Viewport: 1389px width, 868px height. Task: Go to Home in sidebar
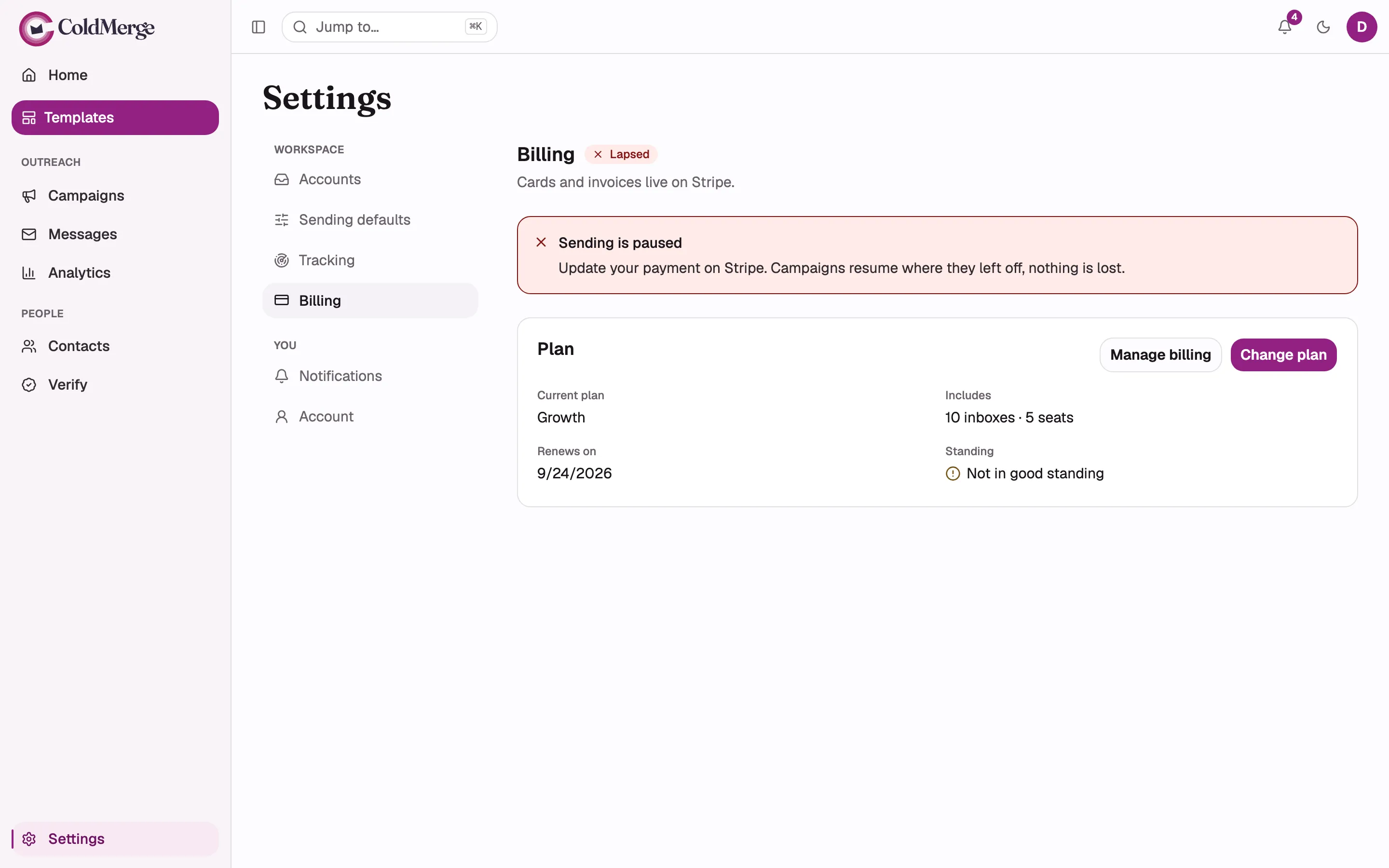coord(115,75)
